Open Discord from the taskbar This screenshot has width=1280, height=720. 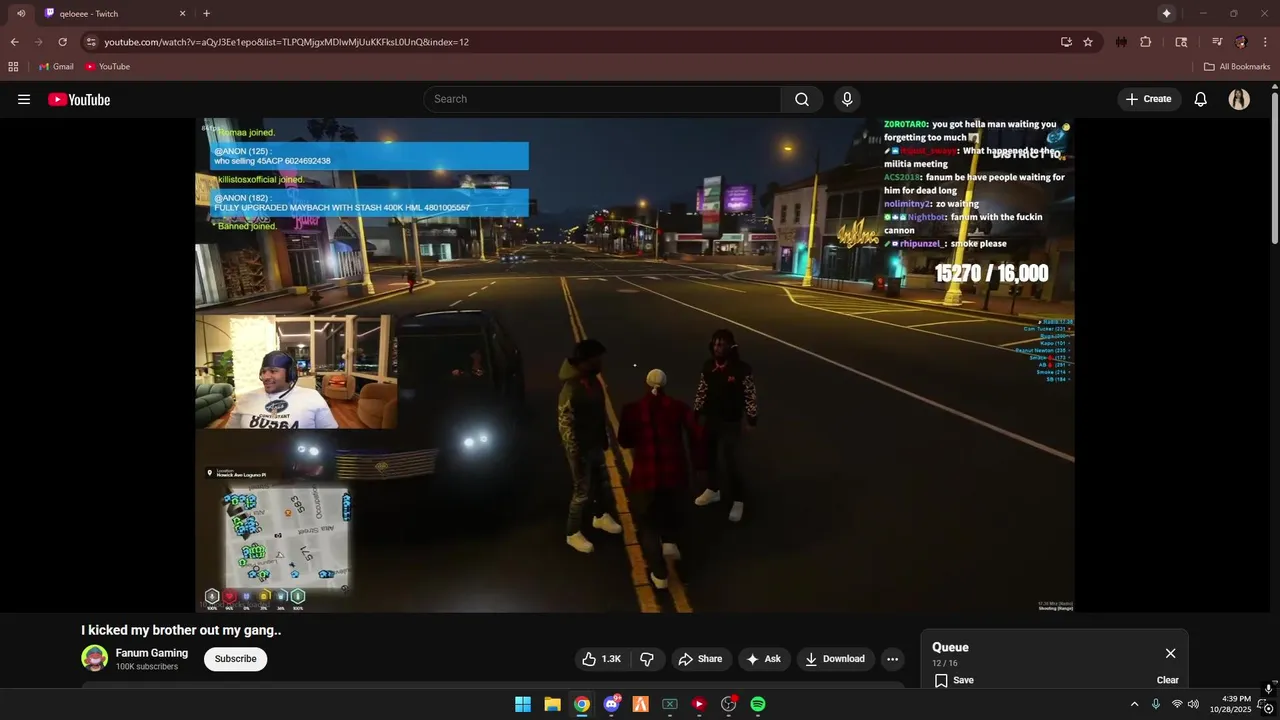611,704
